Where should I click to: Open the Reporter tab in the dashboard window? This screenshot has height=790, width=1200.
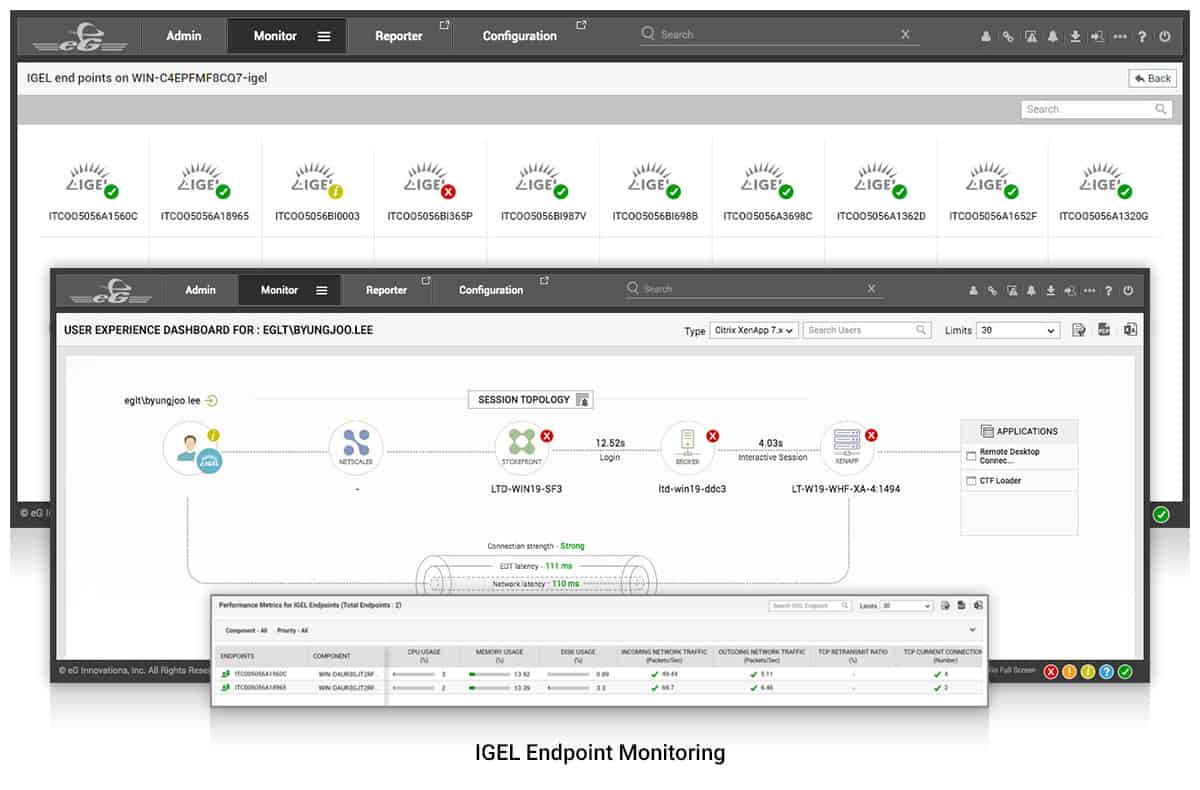(x=386, y=290)
